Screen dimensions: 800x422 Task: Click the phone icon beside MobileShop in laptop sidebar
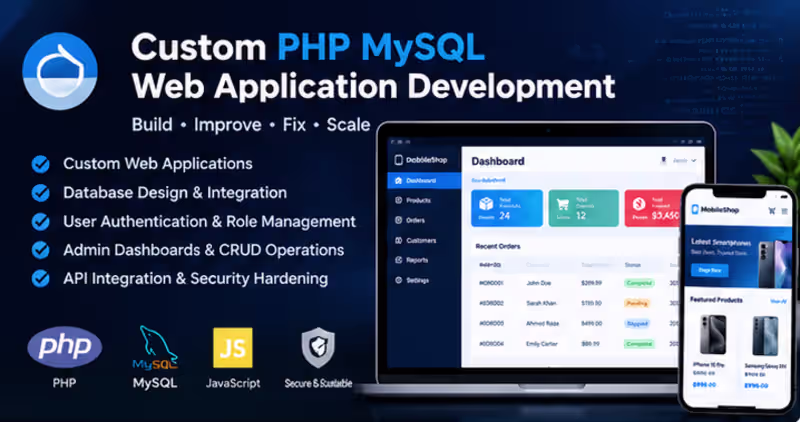[x=398, y=160]
